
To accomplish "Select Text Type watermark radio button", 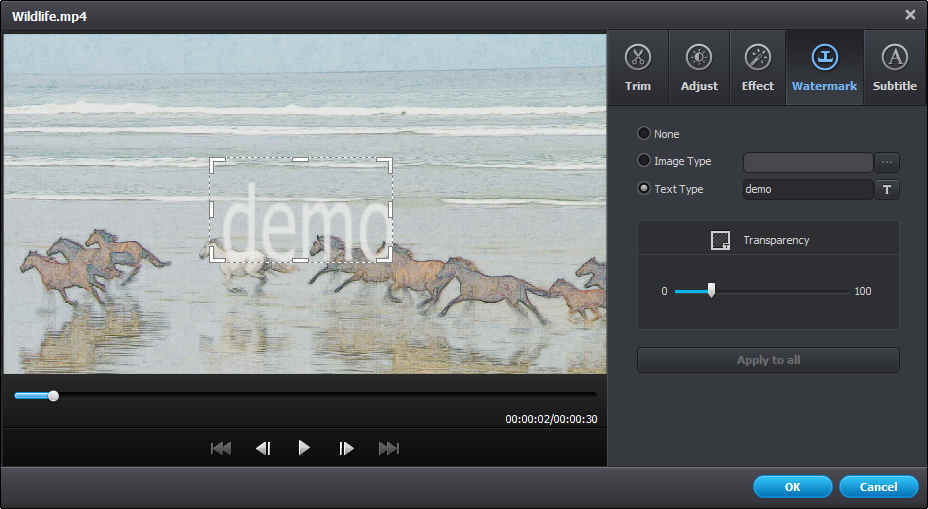I will (x=643, y=188).
